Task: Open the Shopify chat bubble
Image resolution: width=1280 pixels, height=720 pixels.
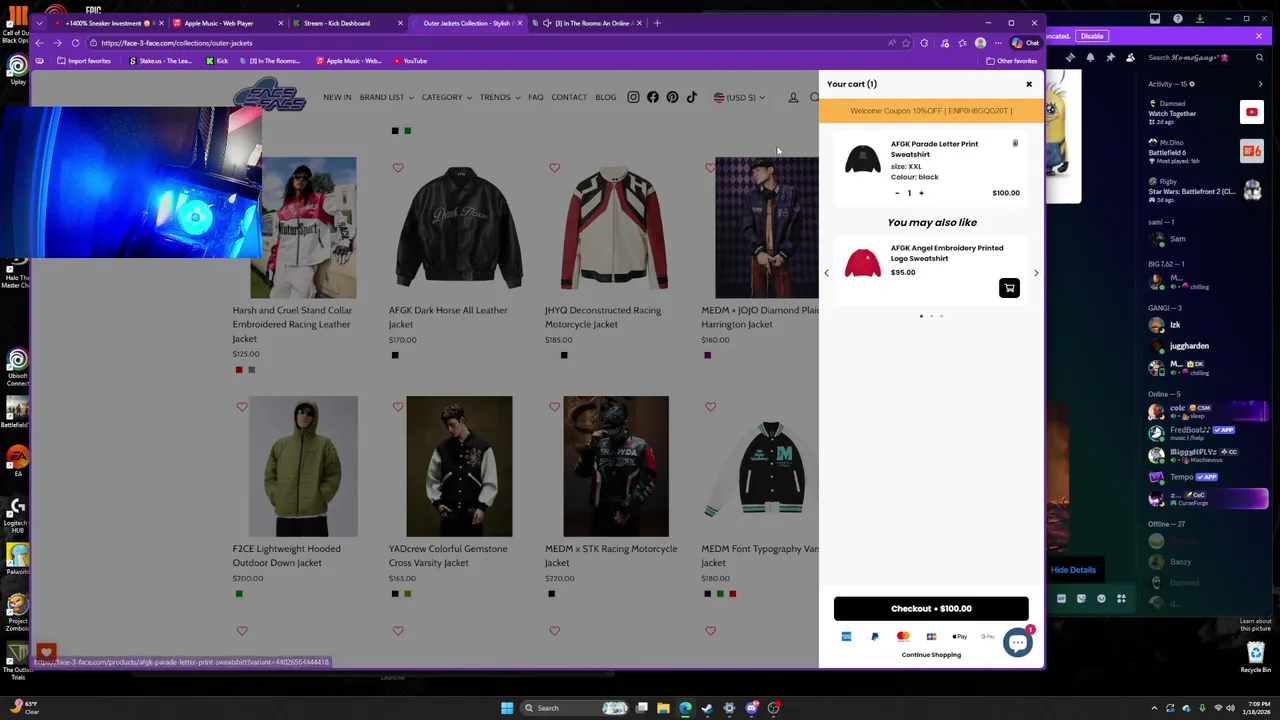Action: click(x=1017, y=642)
